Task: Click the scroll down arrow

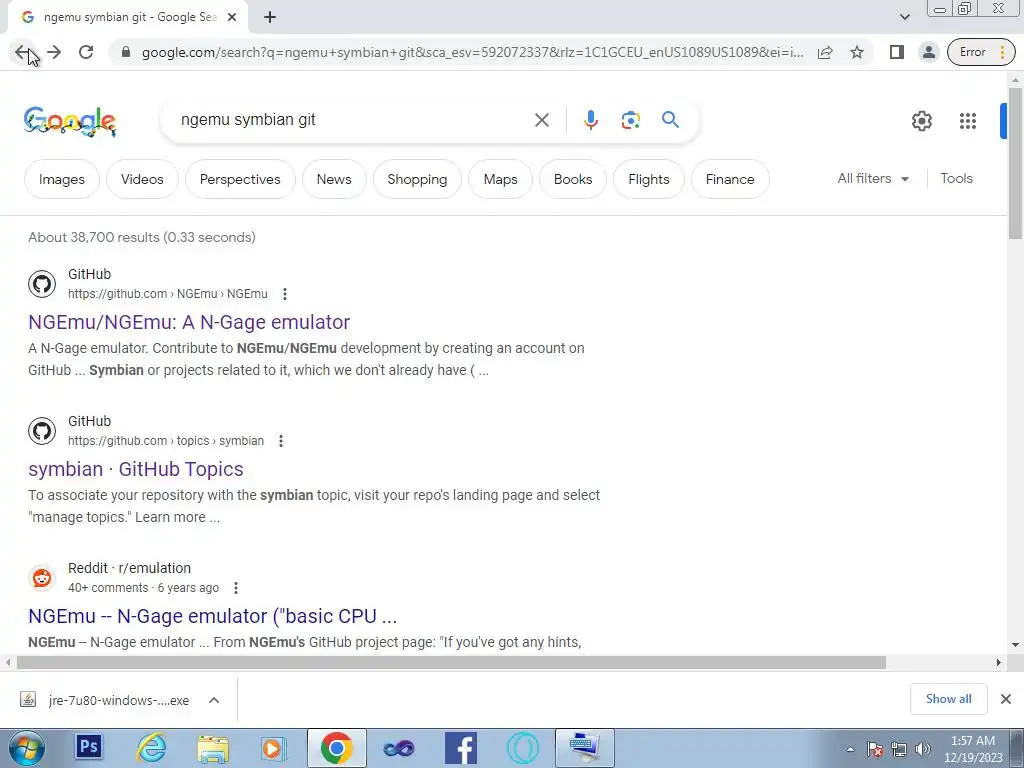Action: click(x=1015, y=645)
